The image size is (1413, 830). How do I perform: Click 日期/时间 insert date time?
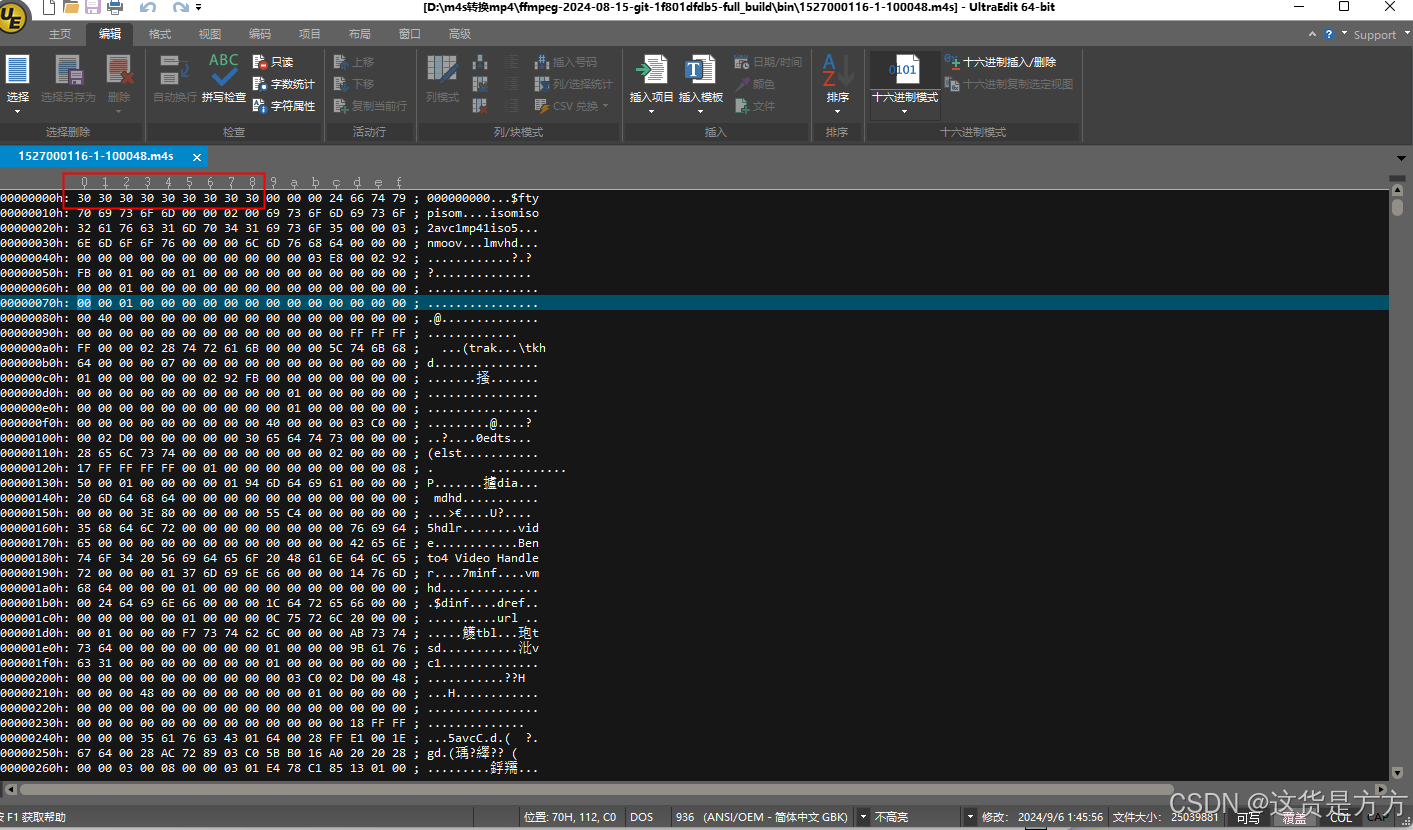click(768, 62)
